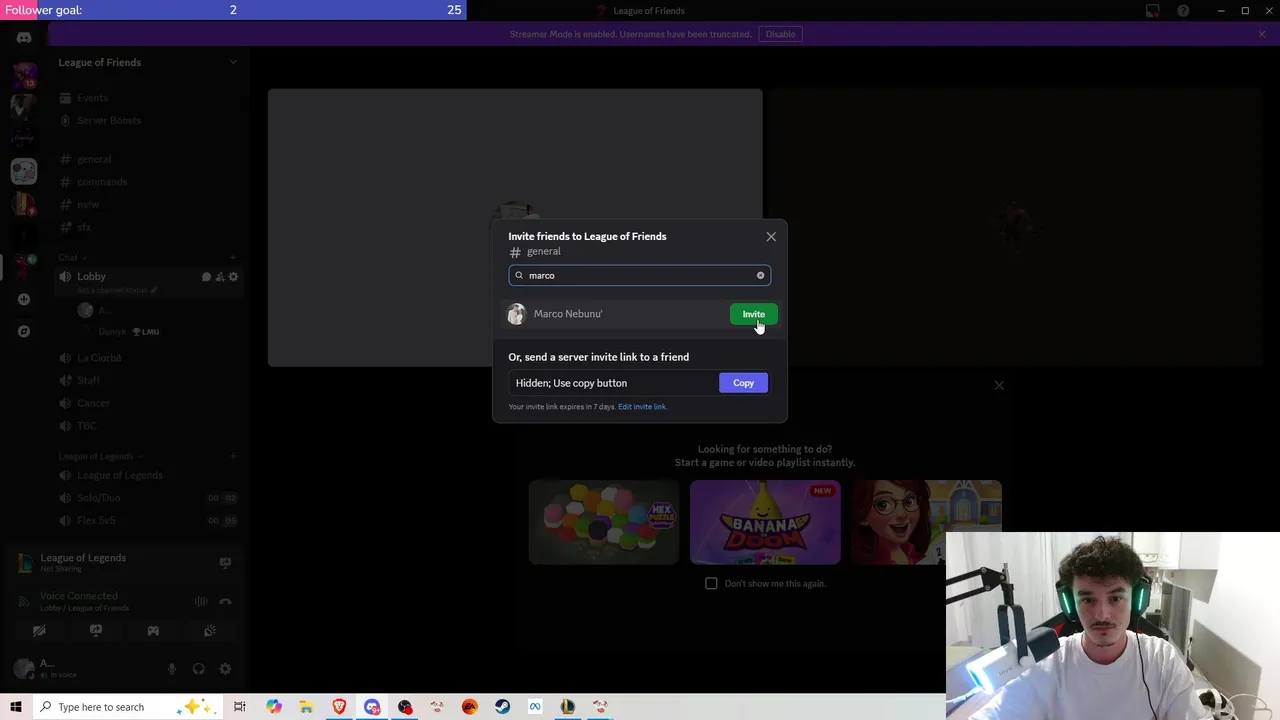Add a channel to League of Legends category
This screenshot has width=1280, height=720.
233,456
